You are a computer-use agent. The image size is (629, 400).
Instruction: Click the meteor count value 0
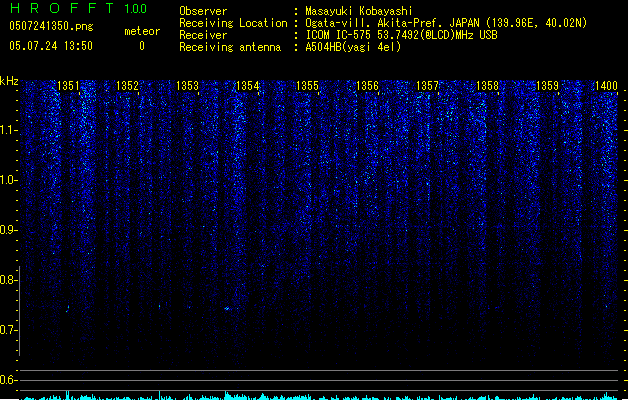pyautogui.click(x=142, y=46)
